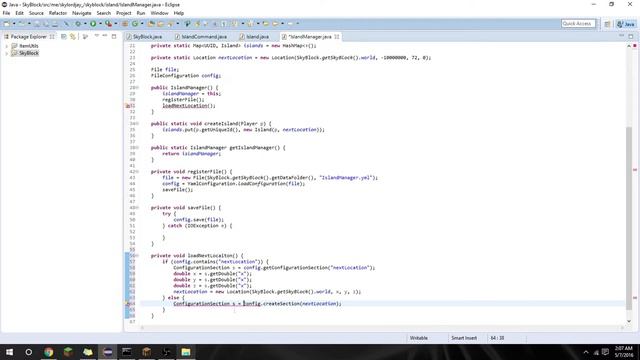Toggle Link with Editor in Package Explorer
Viewport: 640px width, 360px height.
pos(73,37)
